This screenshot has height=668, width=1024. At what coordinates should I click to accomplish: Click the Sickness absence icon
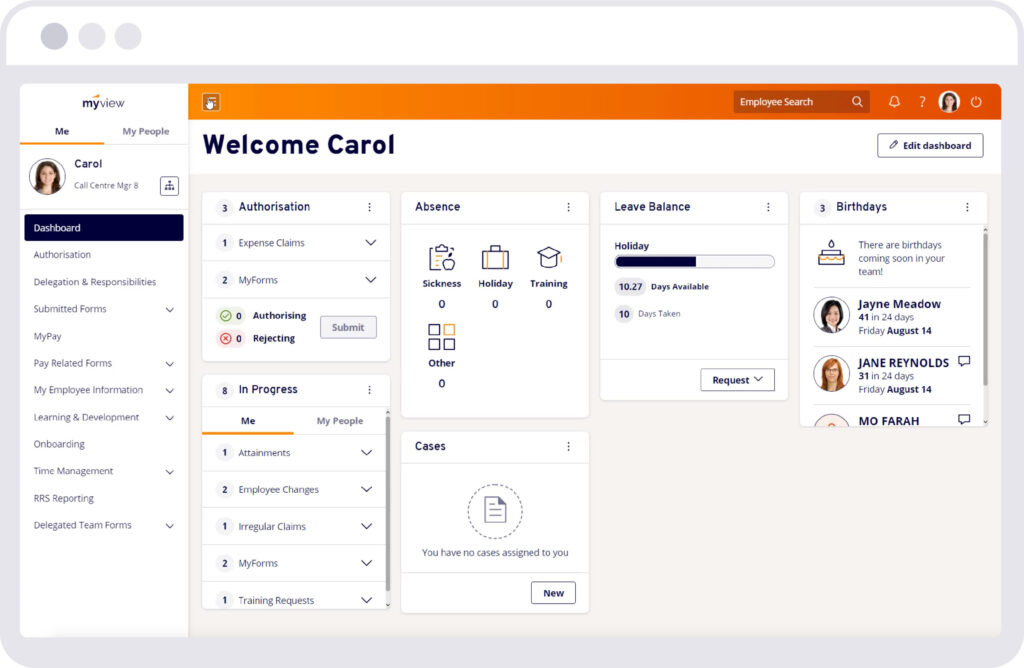click(441, 258)
